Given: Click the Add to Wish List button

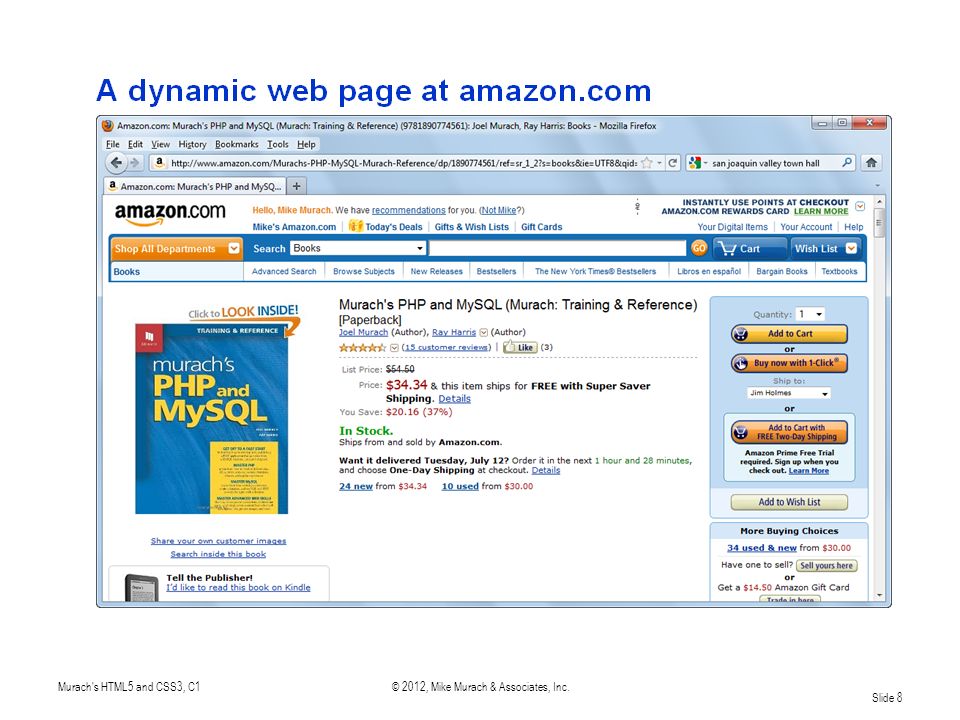Looking at the screenshot, I should pyautogui.click(x=789, y=502).
